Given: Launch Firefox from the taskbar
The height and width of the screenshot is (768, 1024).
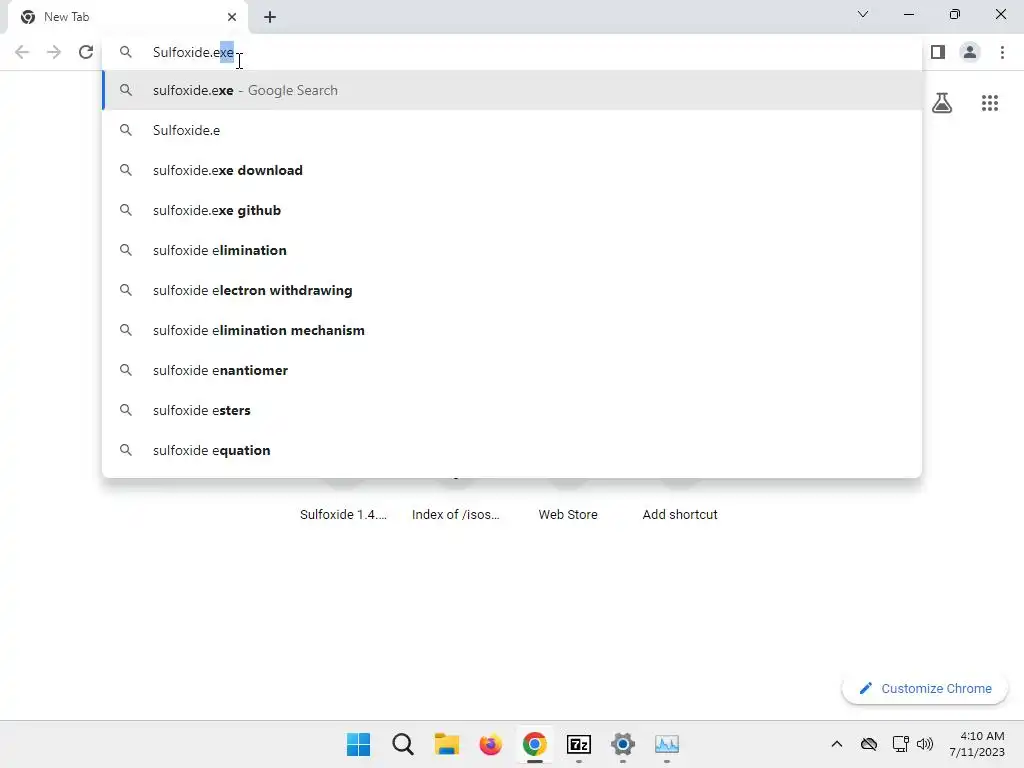Looking at the screenshot, I should pyautogui.click(x=490, y=744).
